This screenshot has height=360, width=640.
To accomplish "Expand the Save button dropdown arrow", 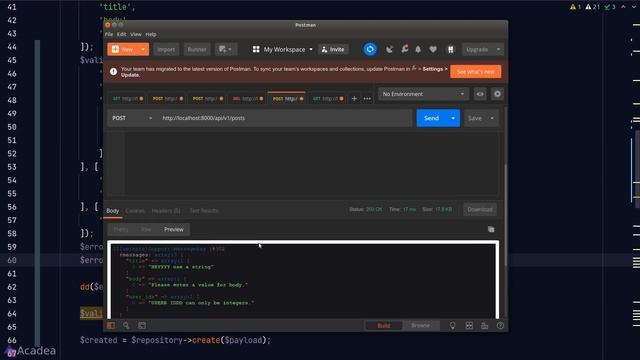I will click(x=492, y=118).
